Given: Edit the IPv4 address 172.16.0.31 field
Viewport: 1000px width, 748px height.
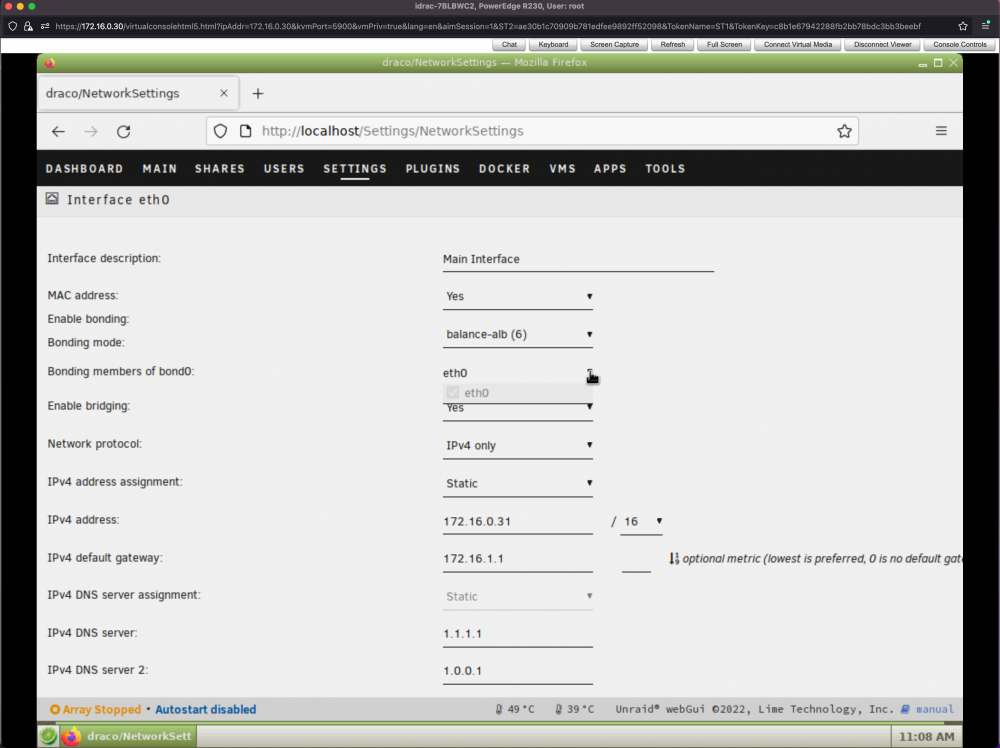Looking at the screenshot, I should [x=517, y=522].
